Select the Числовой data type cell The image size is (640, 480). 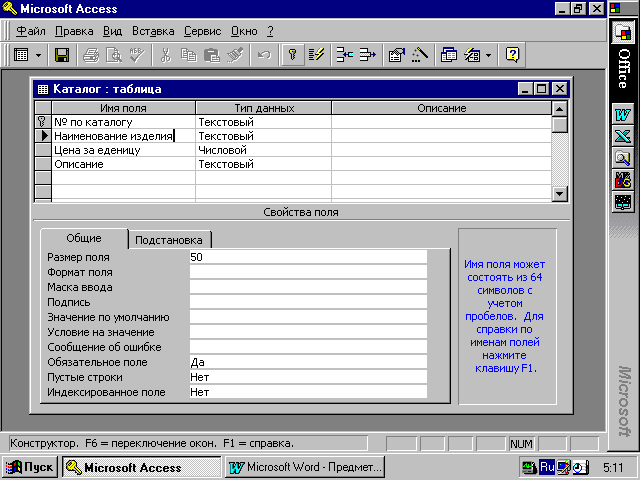coord(264,150)
